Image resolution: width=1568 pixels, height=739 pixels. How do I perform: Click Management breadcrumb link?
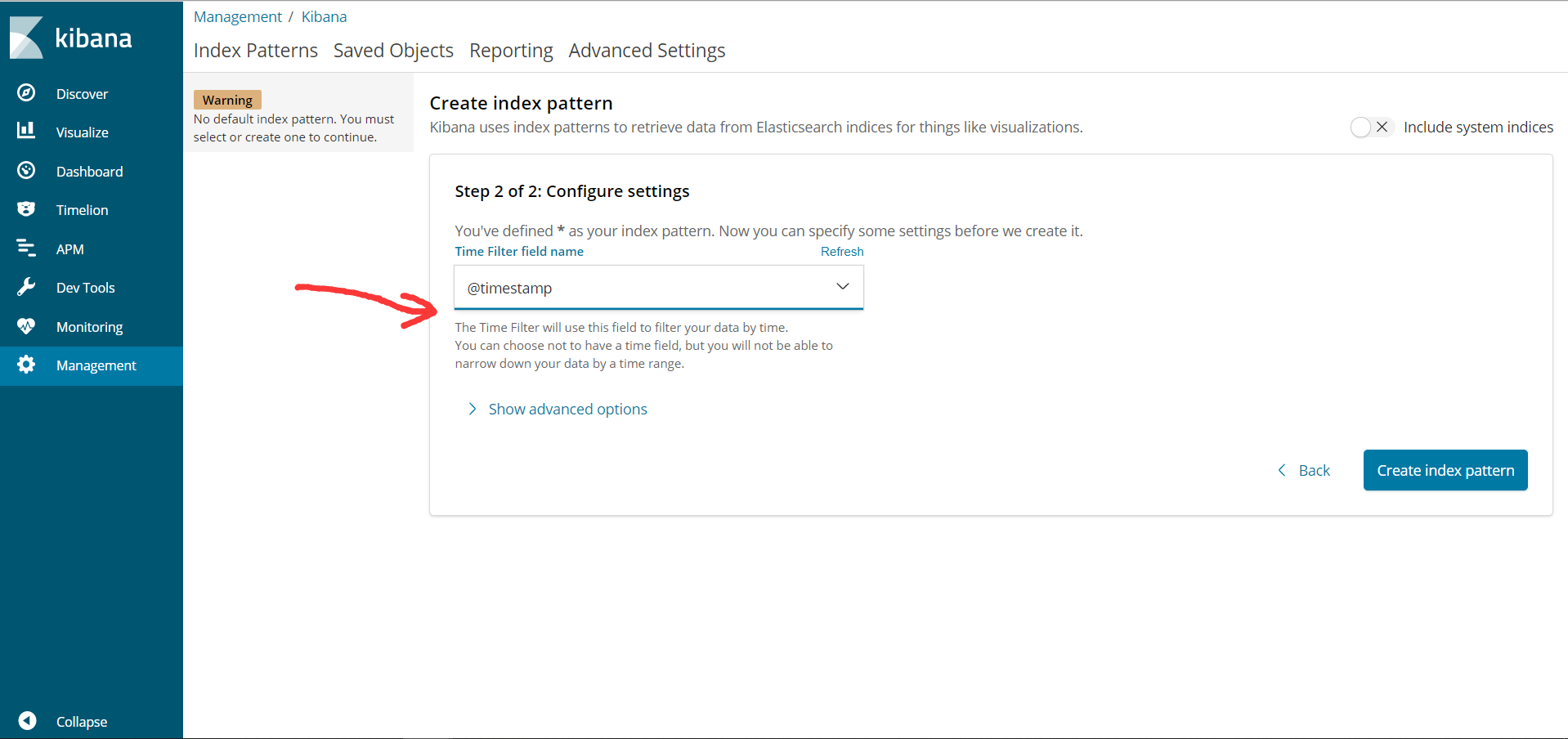tap(238, 16)
